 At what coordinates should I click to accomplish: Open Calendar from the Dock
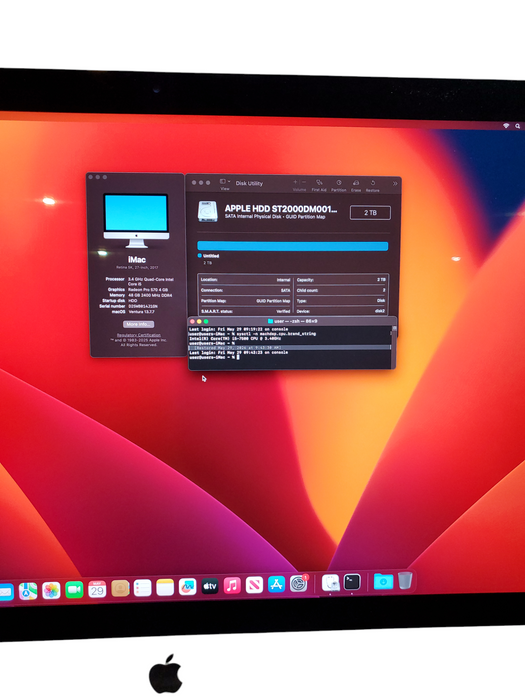click(x=97, y=589)
